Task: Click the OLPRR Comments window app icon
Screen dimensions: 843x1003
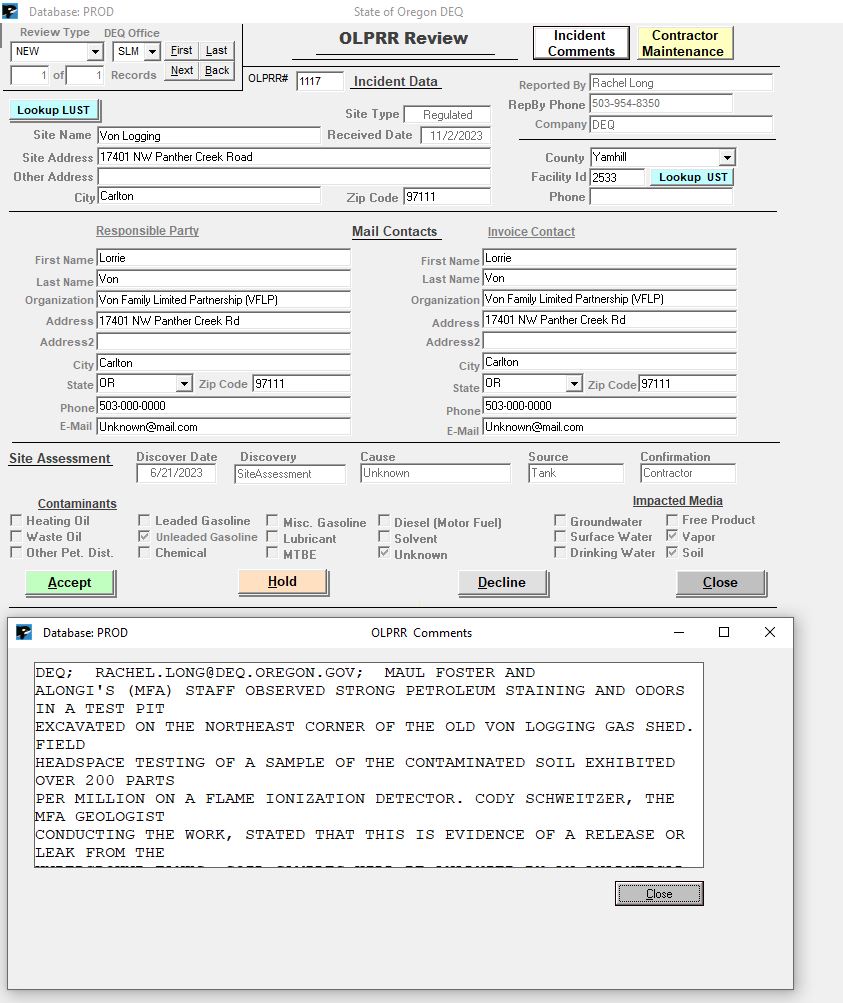Action: click(x=24, y=633)
